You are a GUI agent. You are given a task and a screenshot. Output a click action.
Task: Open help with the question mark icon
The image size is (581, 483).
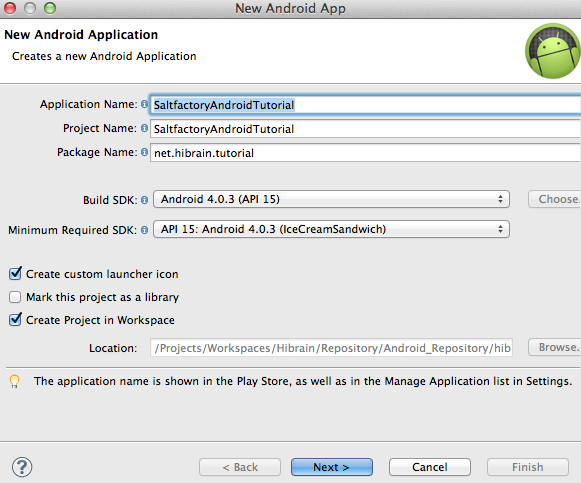pyautogui.click(x=22, y=467)
